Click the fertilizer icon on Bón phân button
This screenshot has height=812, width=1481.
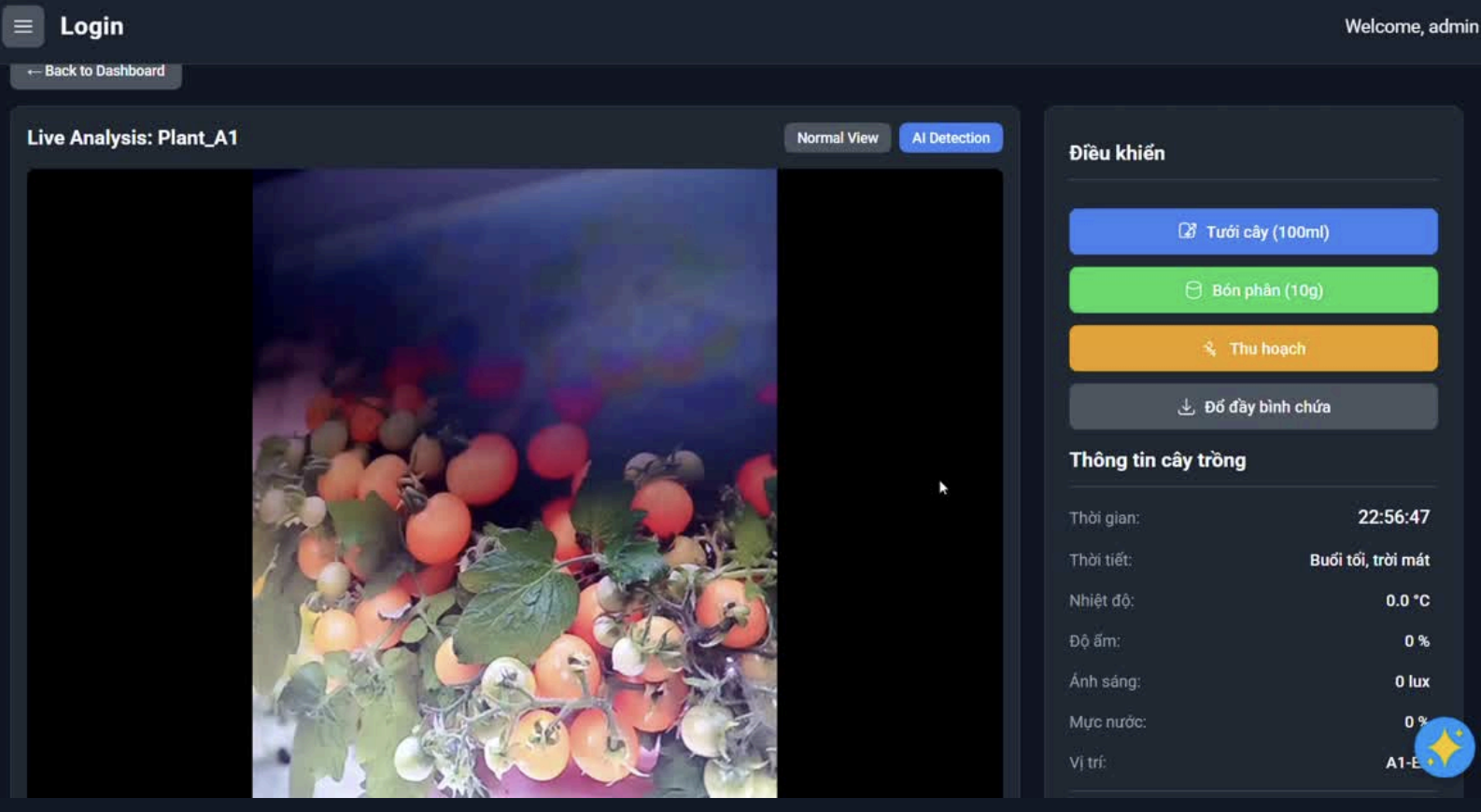(x=1192, y=290)
